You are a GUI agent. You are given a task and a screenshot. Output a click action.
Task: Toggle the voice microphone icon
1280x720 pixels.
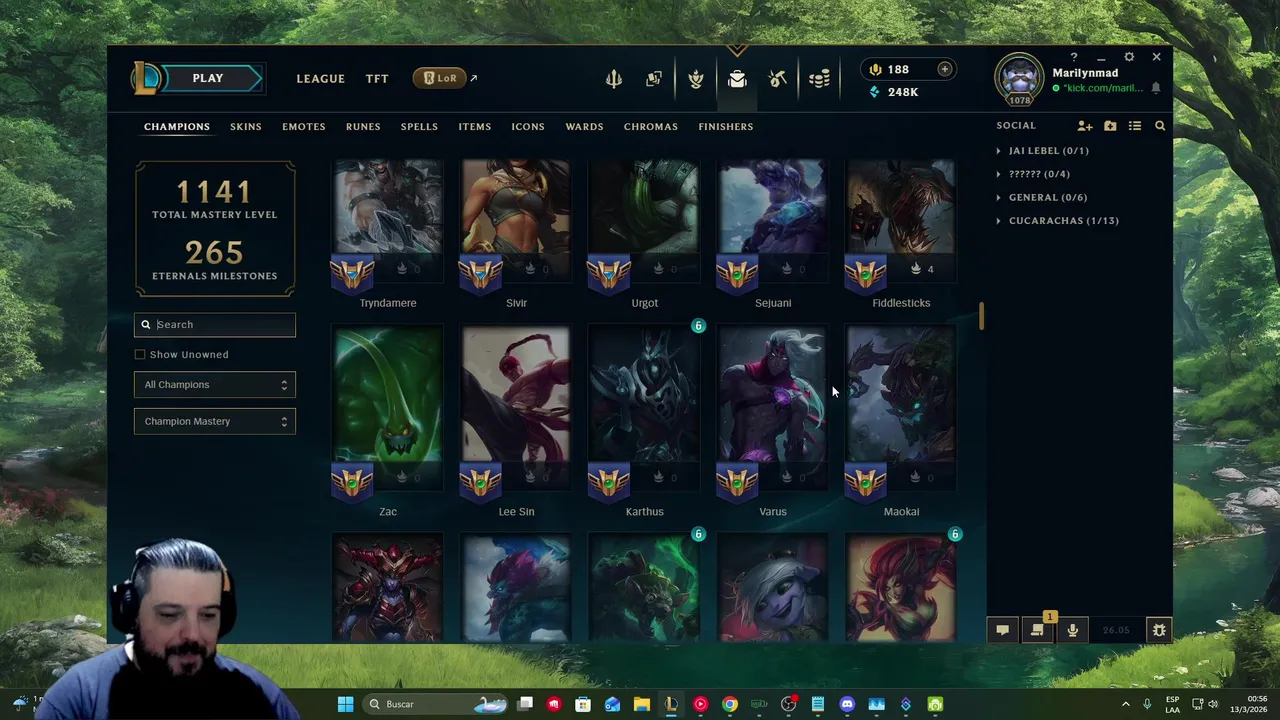(x=1072, y=630)
